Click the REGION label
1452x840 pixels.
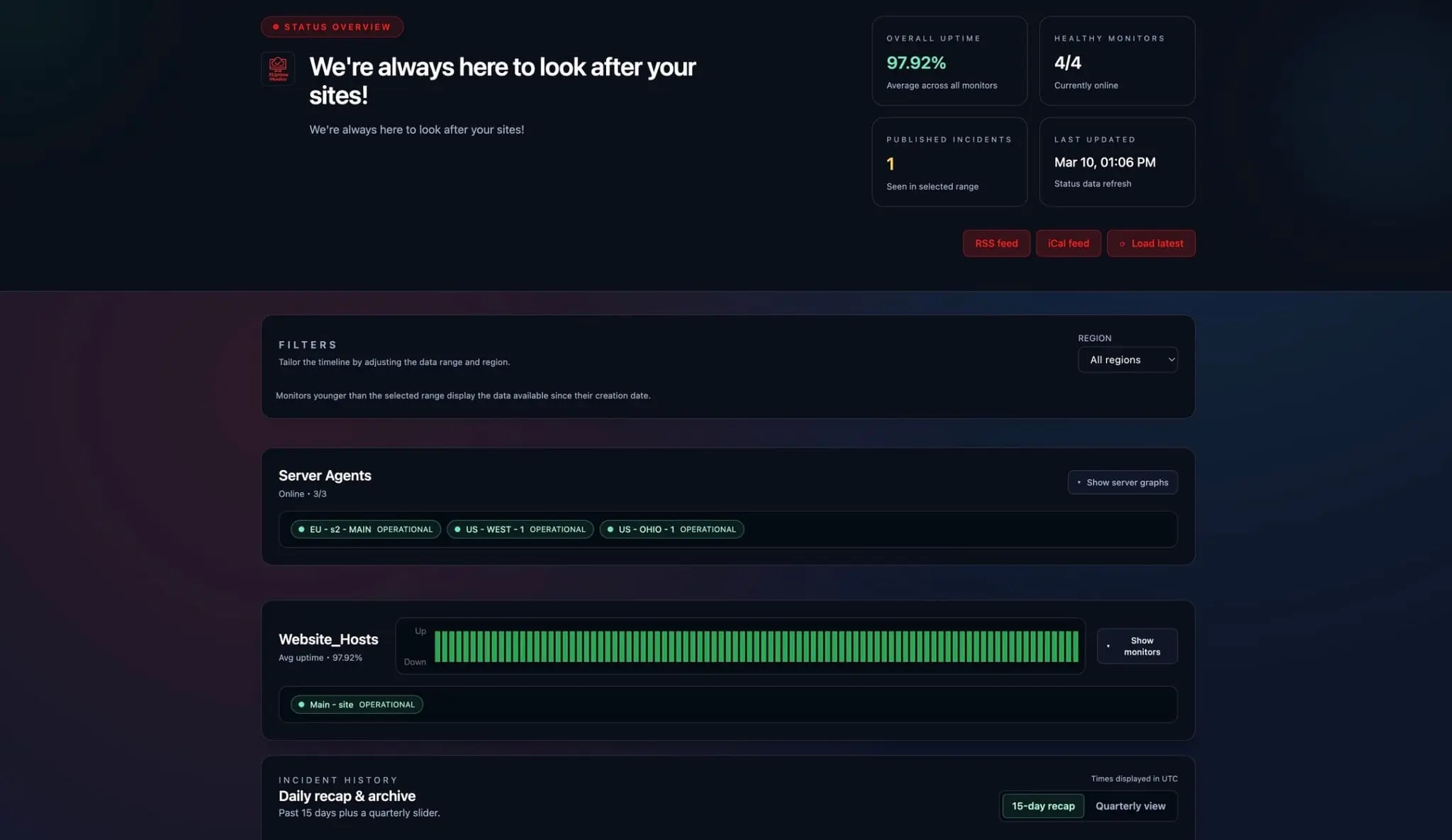tap(1095, 338)
